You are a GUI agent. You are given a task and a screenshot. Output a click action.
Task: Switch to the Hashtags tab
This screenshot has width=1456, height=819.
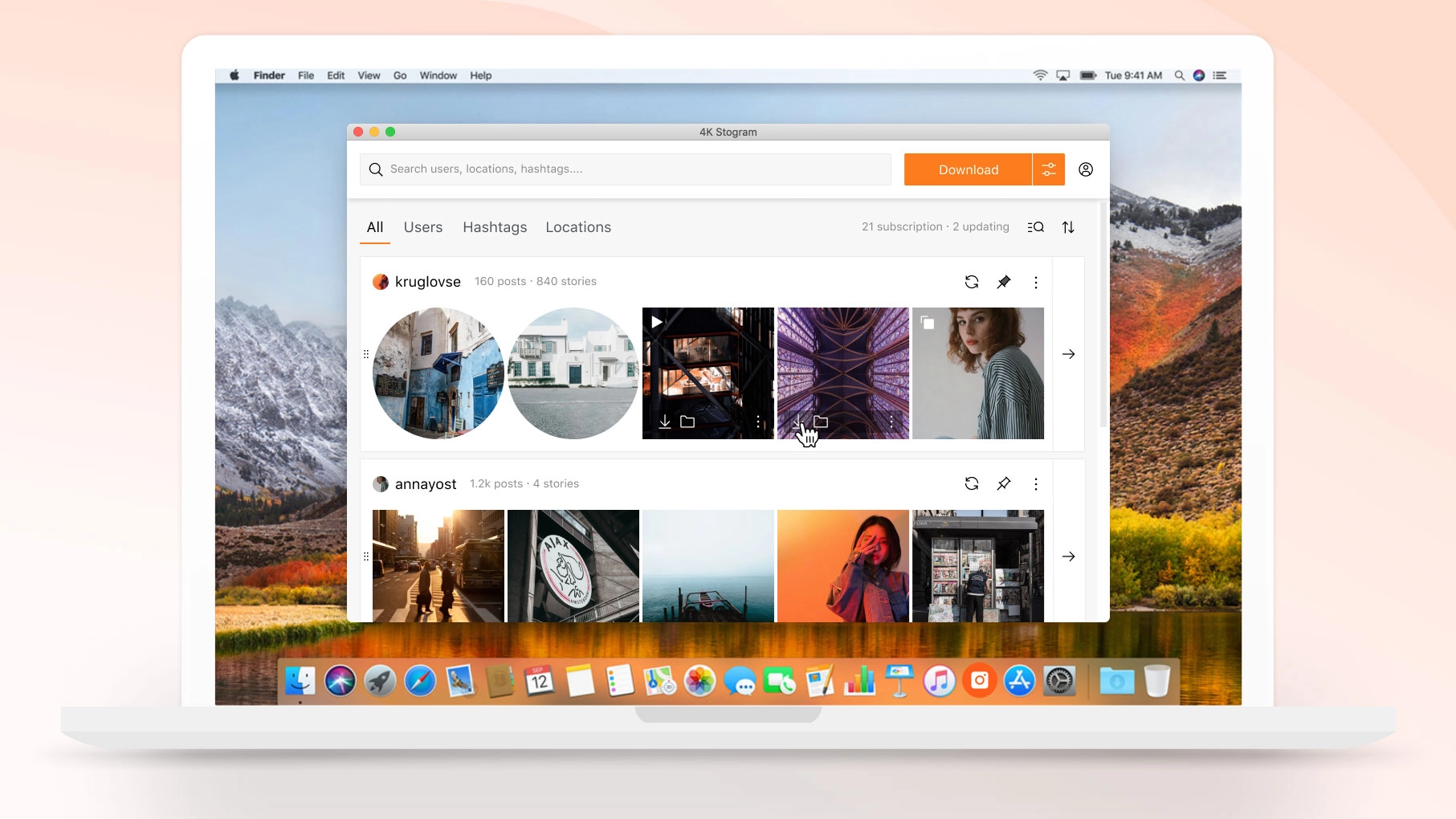pos(495,227)
